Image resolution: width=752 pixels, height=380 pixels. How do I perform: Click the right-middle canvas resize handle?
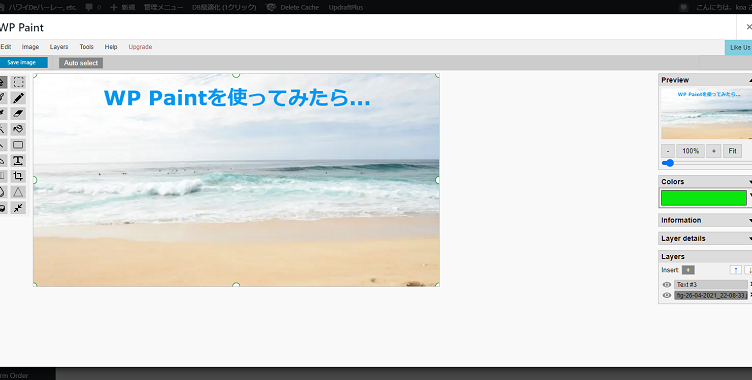[x=438, y=180]
